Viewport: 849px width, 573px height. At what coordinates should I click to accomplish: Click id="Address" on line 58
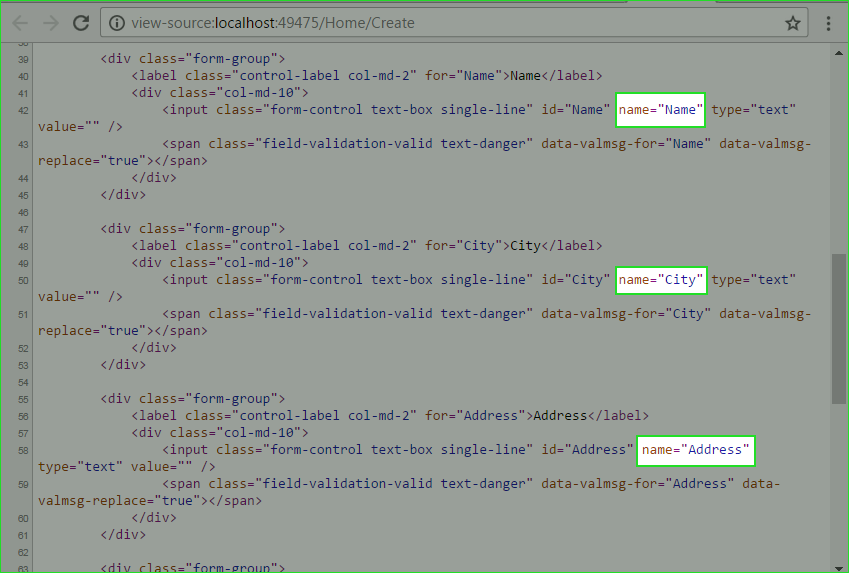point(587,450)
